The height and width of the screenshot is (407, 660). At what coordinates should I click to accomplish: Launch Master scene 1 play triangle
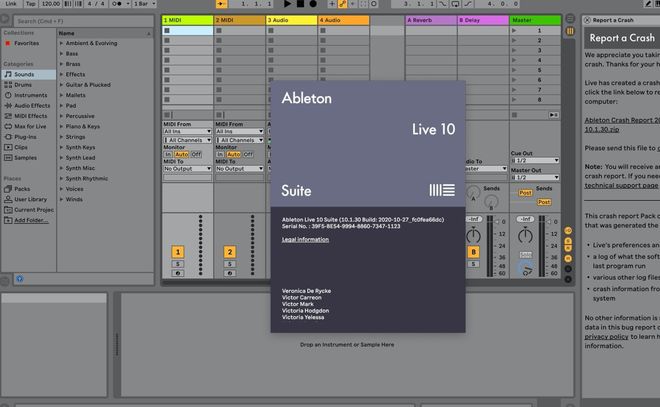[x=516, y=31]
